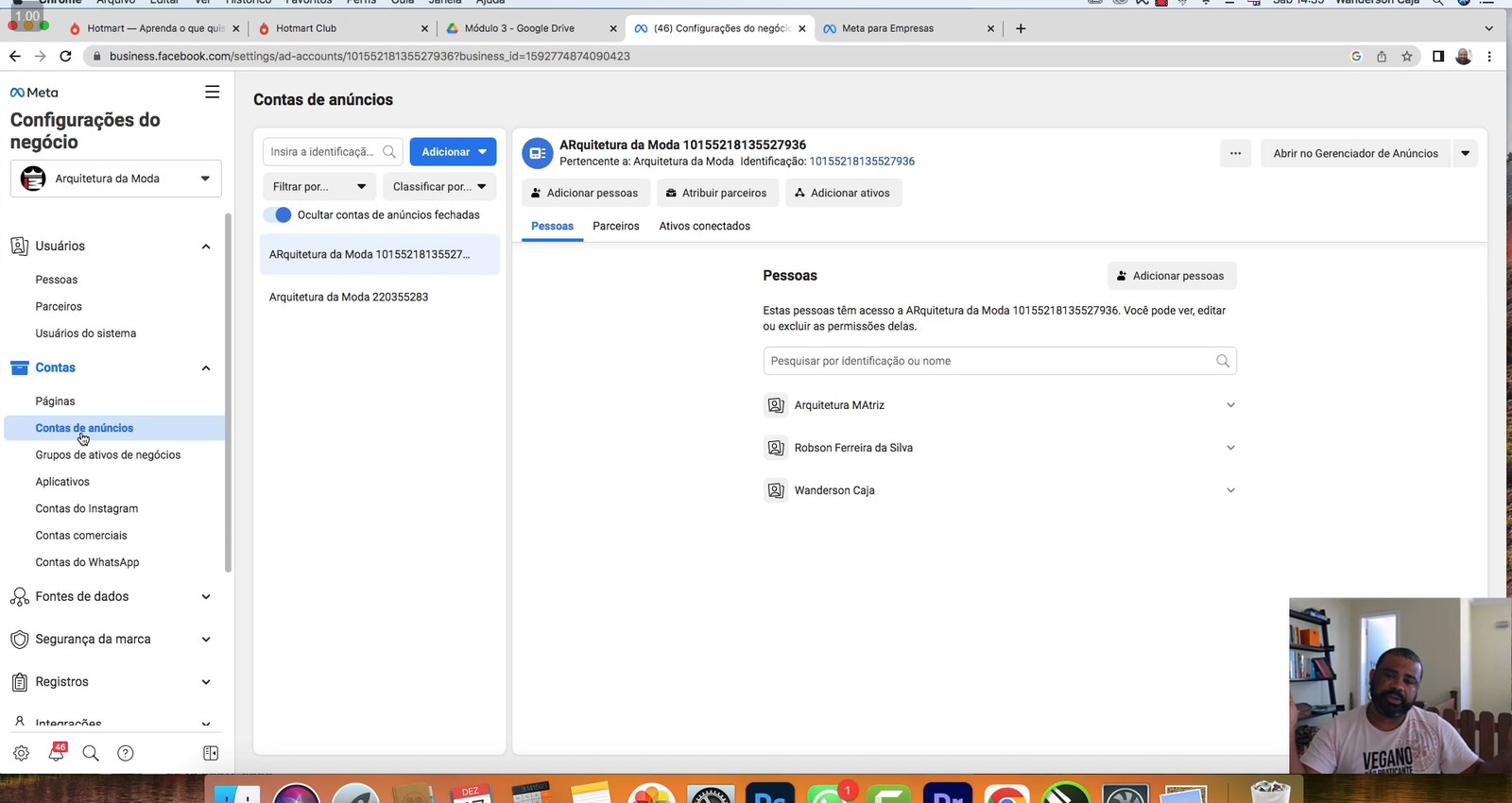Open Grupos de ativos de negócios
This screenshot has width=1512, height=803.
click(108, 455)
